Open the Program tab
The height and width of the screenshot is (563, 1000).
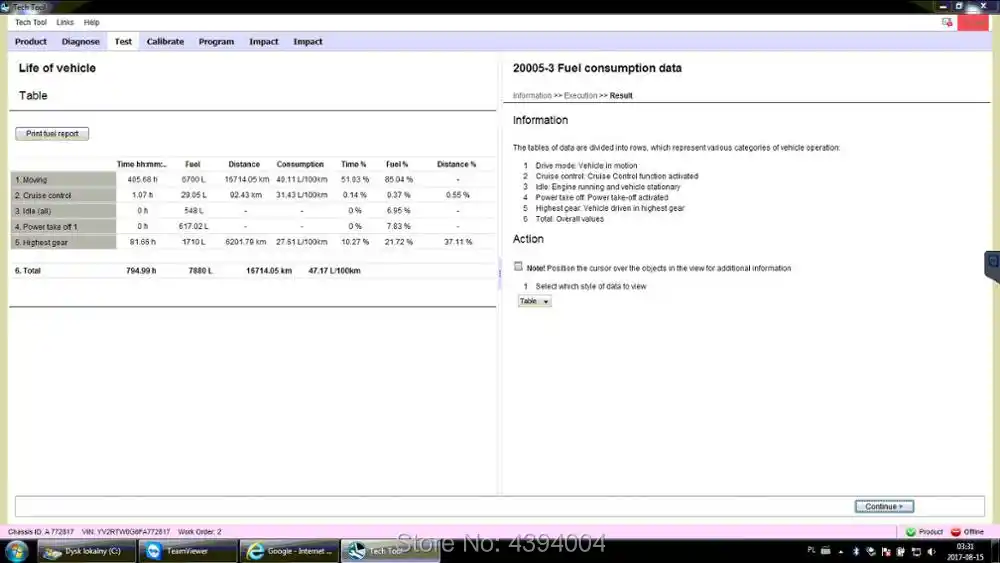click(216, 41)
